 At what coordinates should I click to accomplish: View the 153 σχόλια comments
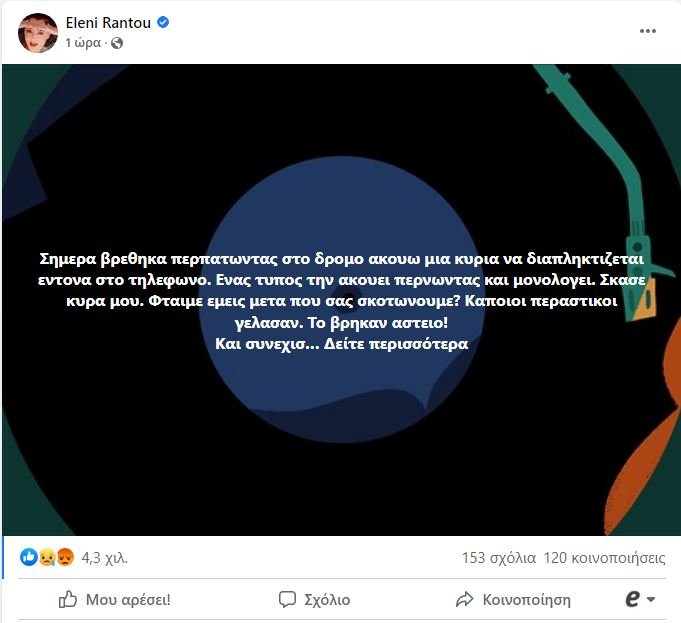click(x=499, y=558)
